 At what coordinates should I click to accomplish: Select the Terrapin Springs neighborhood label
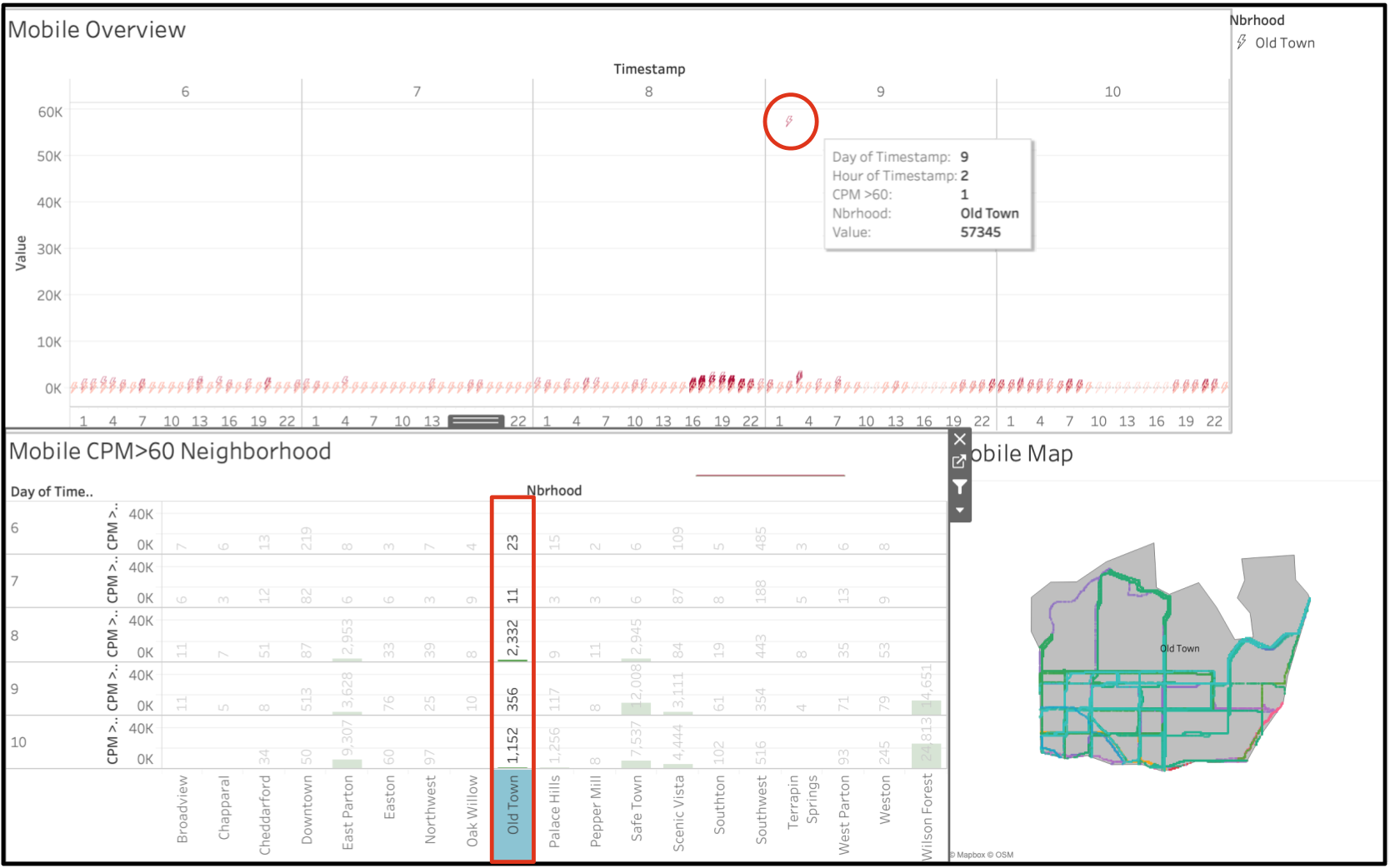(x=802, y=801)
